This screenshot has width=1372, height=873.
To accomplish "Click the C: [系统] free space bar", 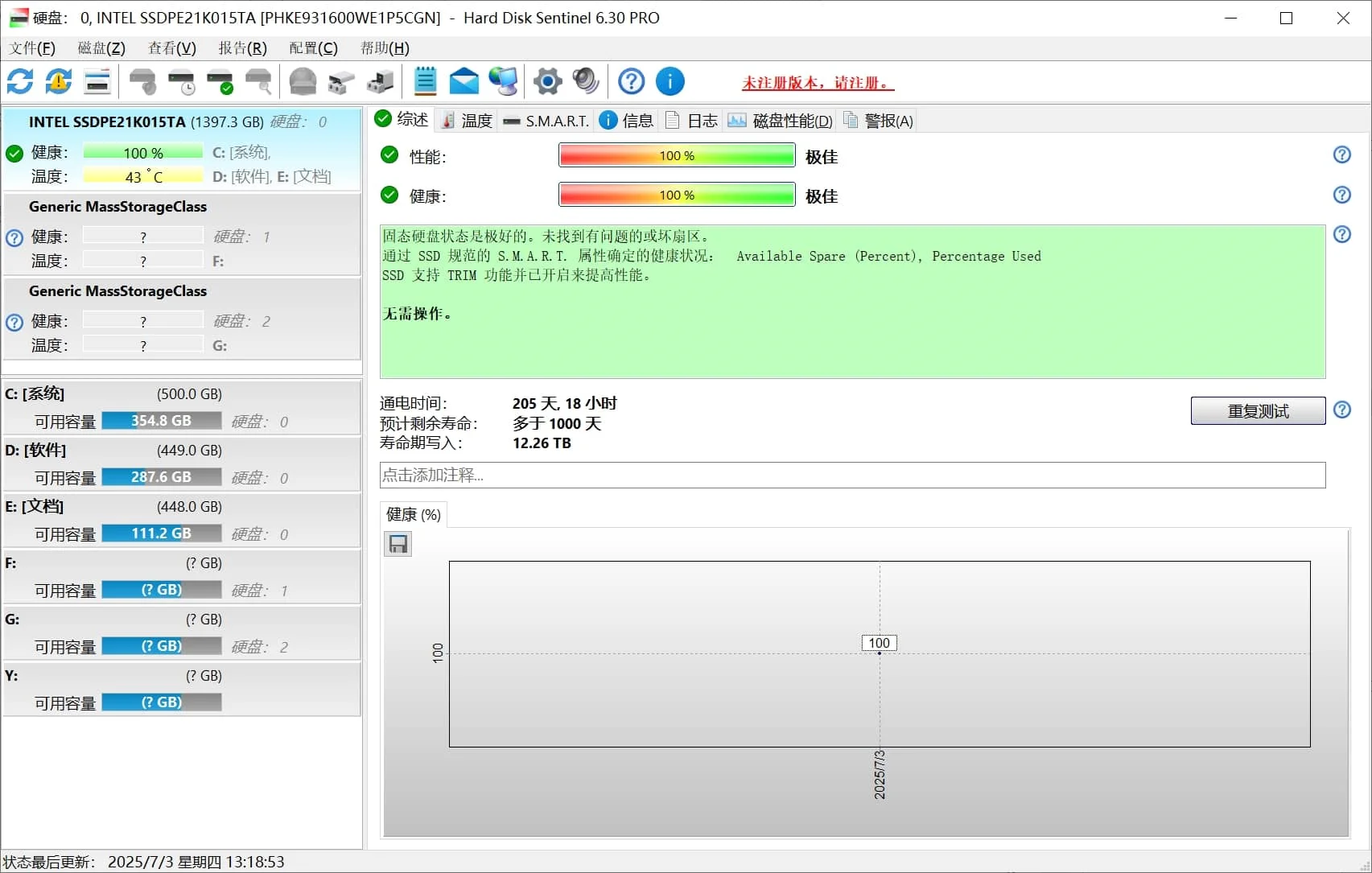I will (x=161, y=421).
